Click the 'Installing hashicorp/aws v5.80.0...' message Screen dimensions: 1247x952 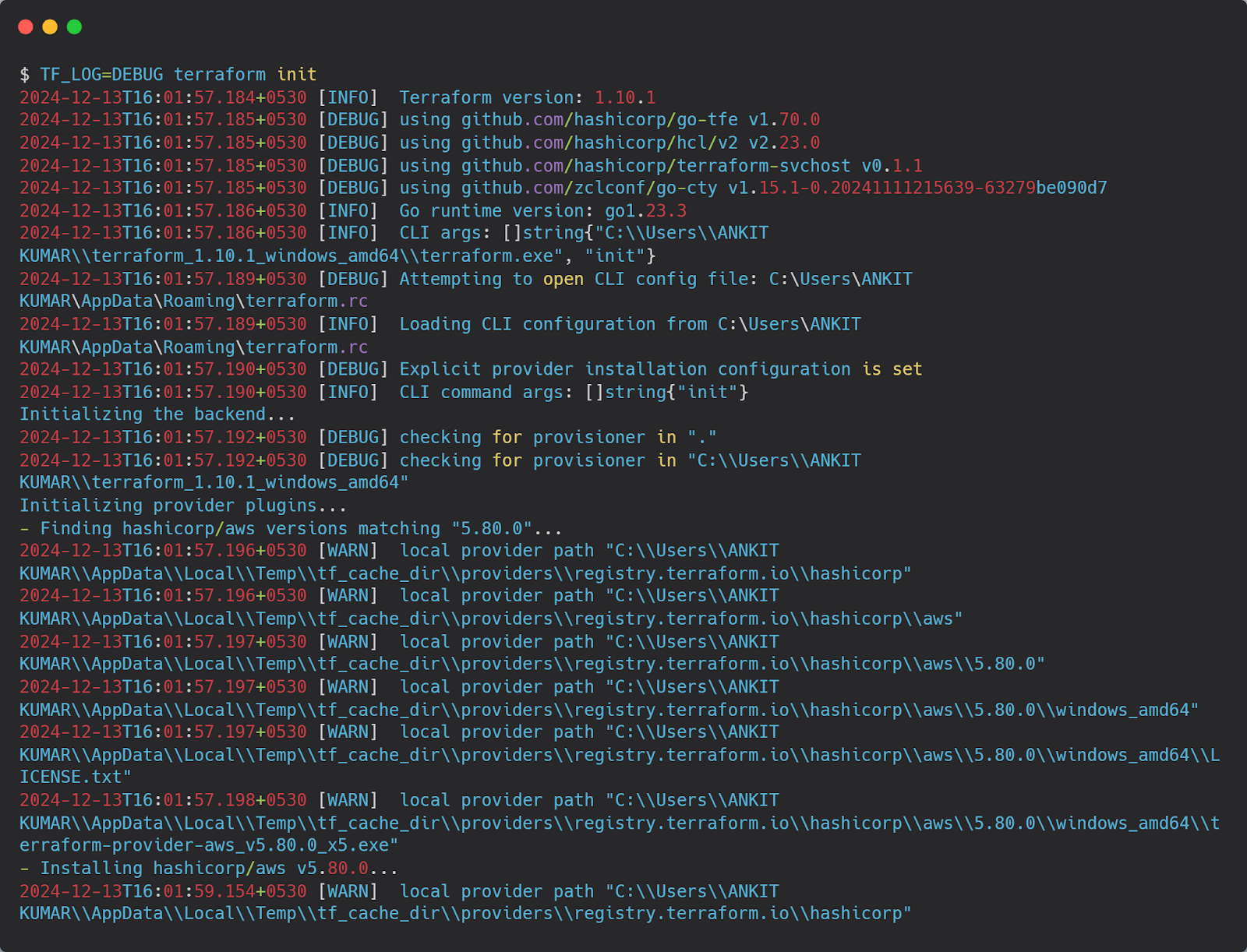click(x=209, y=869)
